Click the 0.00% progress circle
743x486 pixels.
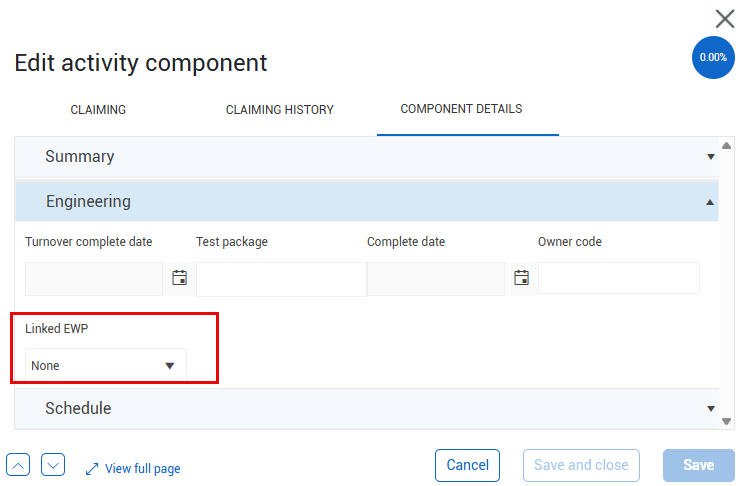[713, 57]
